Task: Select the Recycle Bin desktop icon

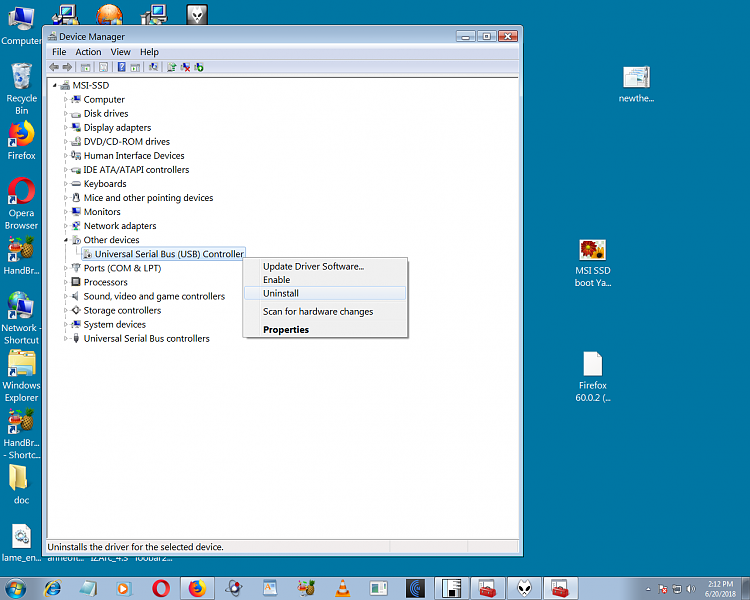Action: 21,89
